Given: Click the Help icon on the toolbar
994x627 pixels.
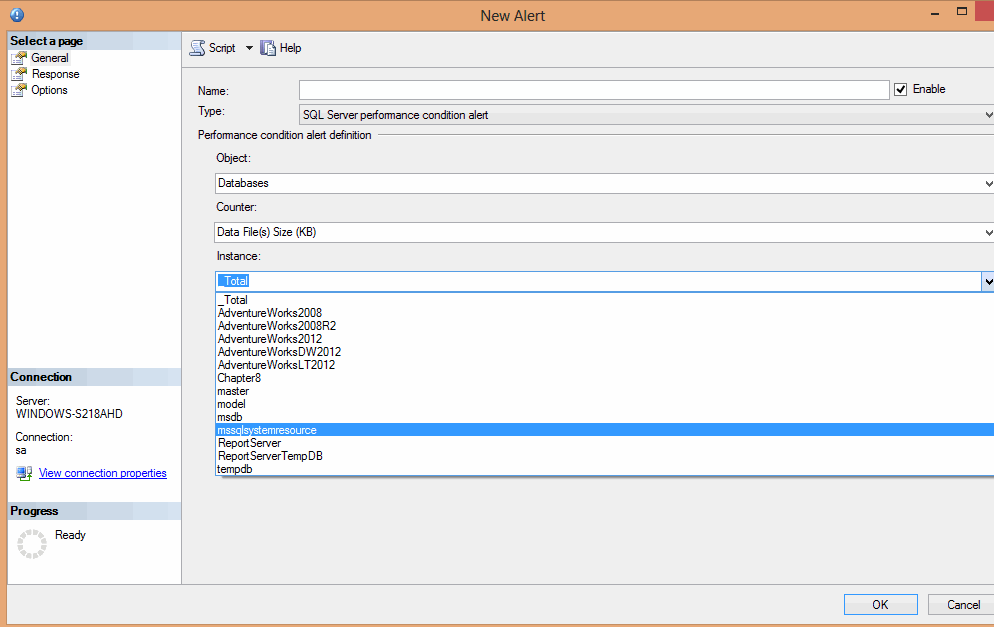Looking at the screenshot, I should [267, 47].
